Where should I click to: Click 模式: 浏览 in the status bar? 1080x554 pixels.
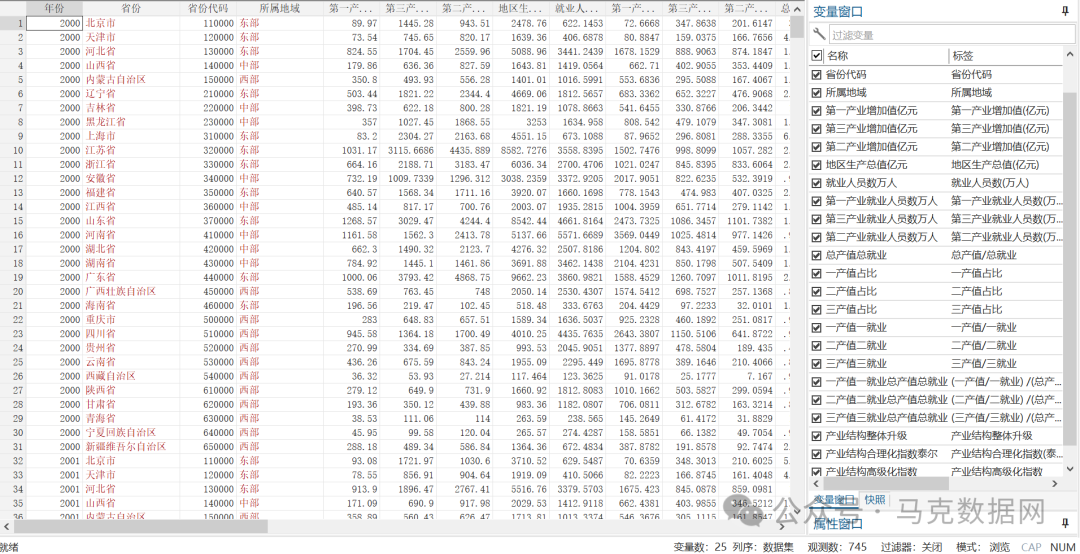pyautogui.click(x=984, y=546)
